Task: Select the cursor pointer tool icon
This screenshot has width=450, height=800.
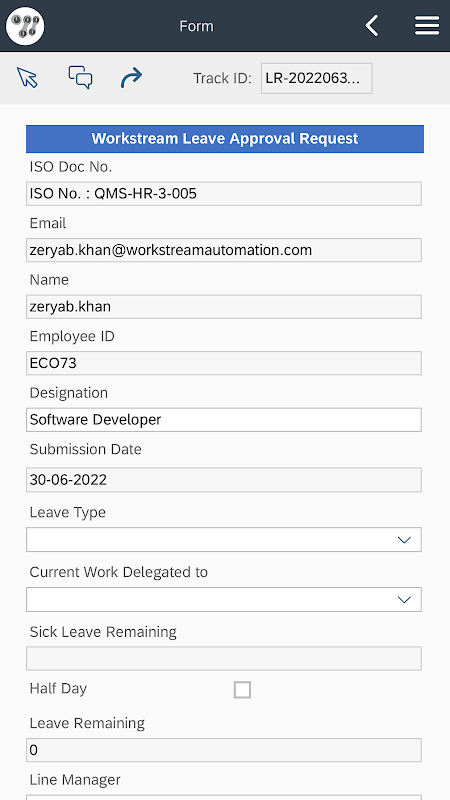Action: pos(27,78)
